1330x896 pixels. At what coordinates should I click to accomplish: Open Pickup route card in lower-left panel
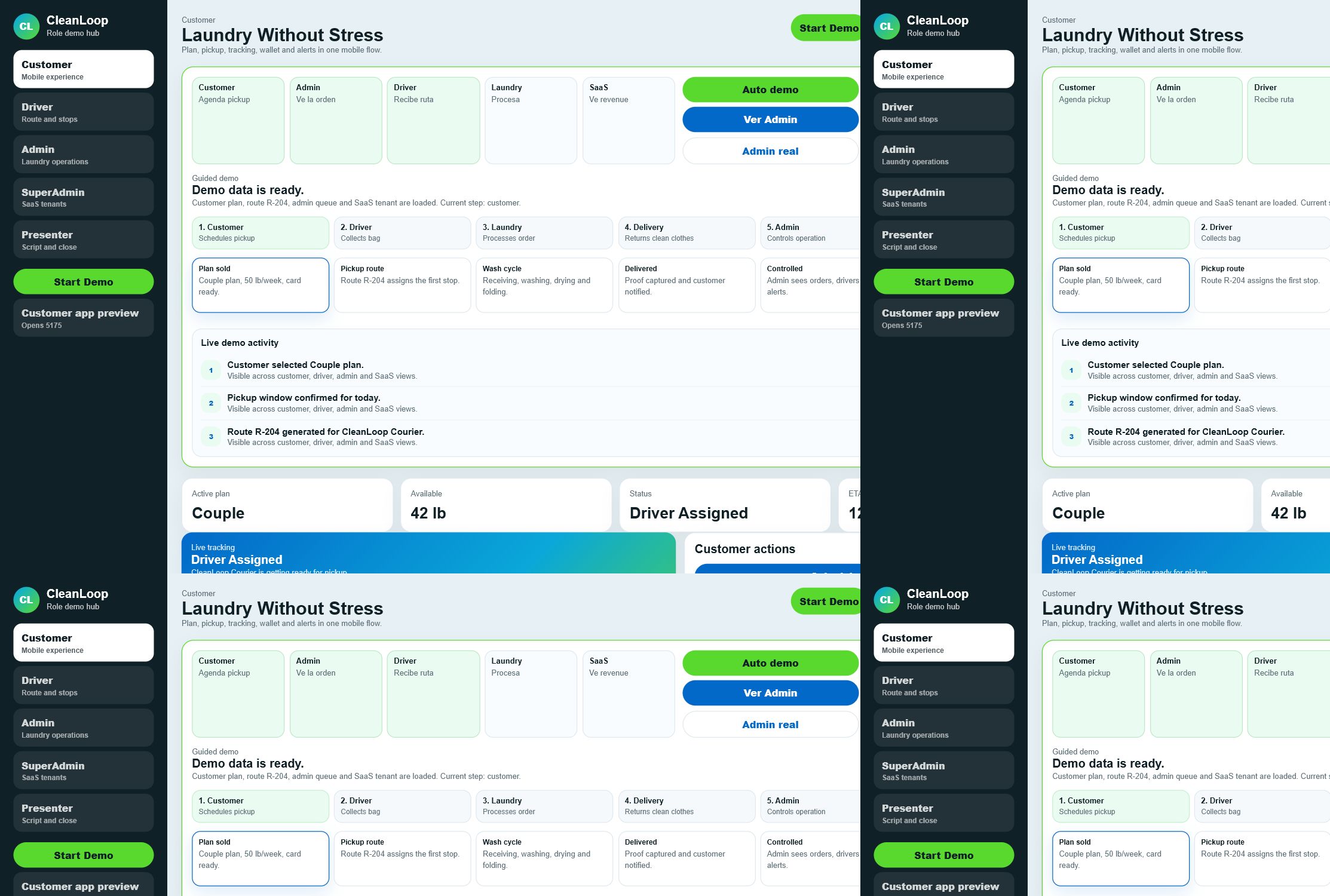(x=402, y=858)
